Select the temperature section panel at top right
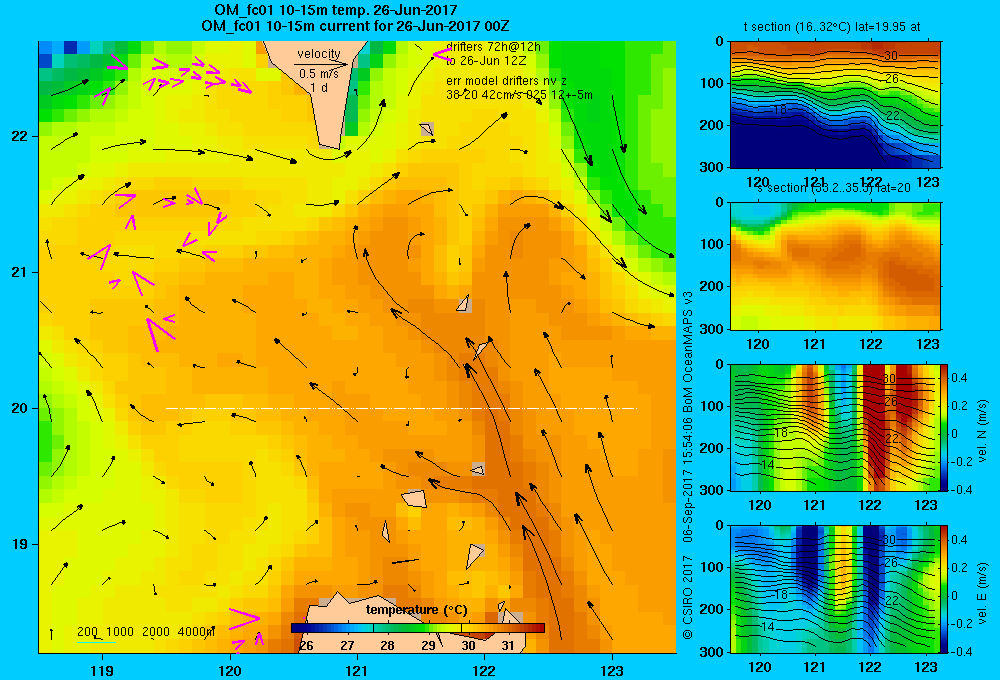The width and height of the screenshot is (1000, 680). pos(835,105)
